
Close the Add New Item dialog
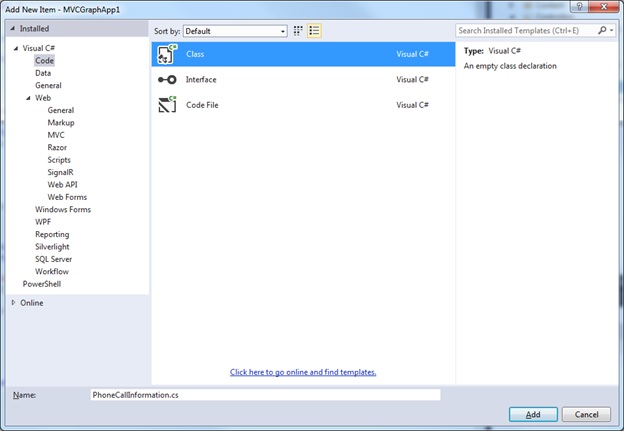[x=603, y=7]
